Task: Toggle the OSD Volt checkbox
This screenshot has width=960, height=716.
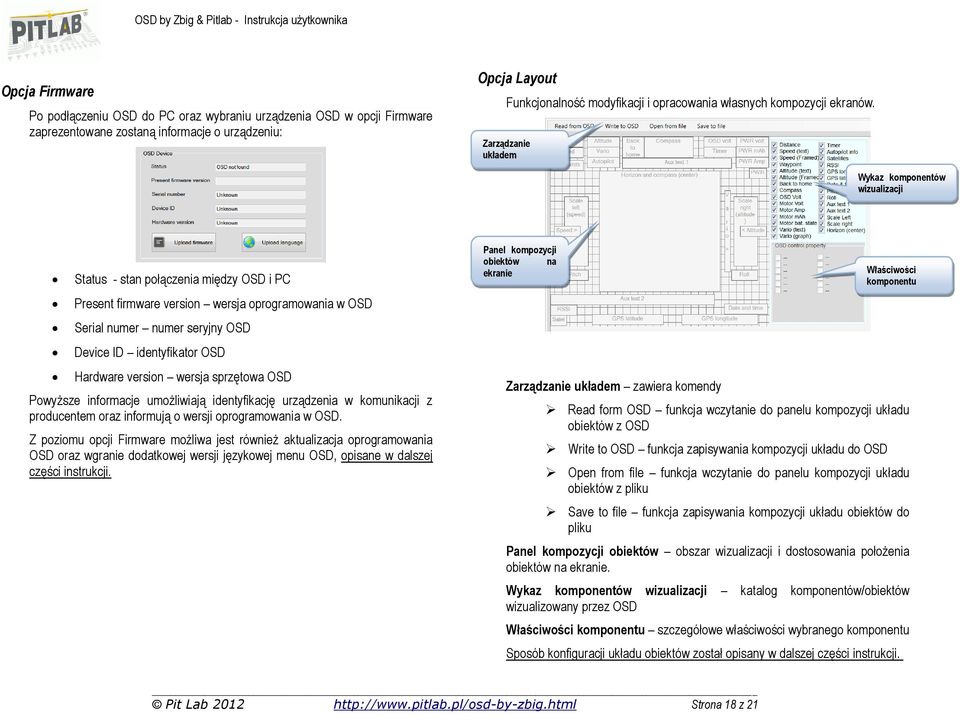Action: tap(774, 197)
